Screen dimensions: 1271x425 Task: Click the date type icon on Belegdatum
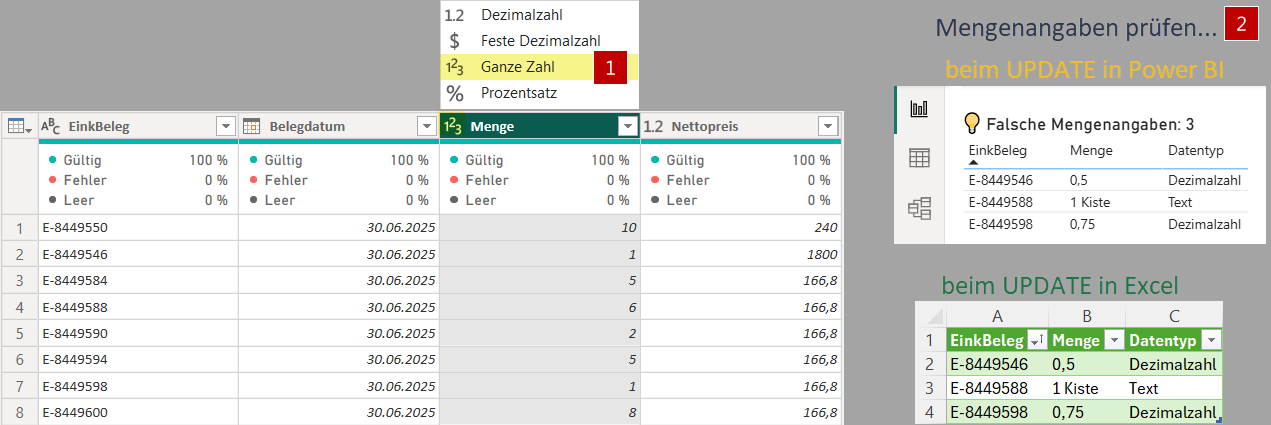[251, 126]
